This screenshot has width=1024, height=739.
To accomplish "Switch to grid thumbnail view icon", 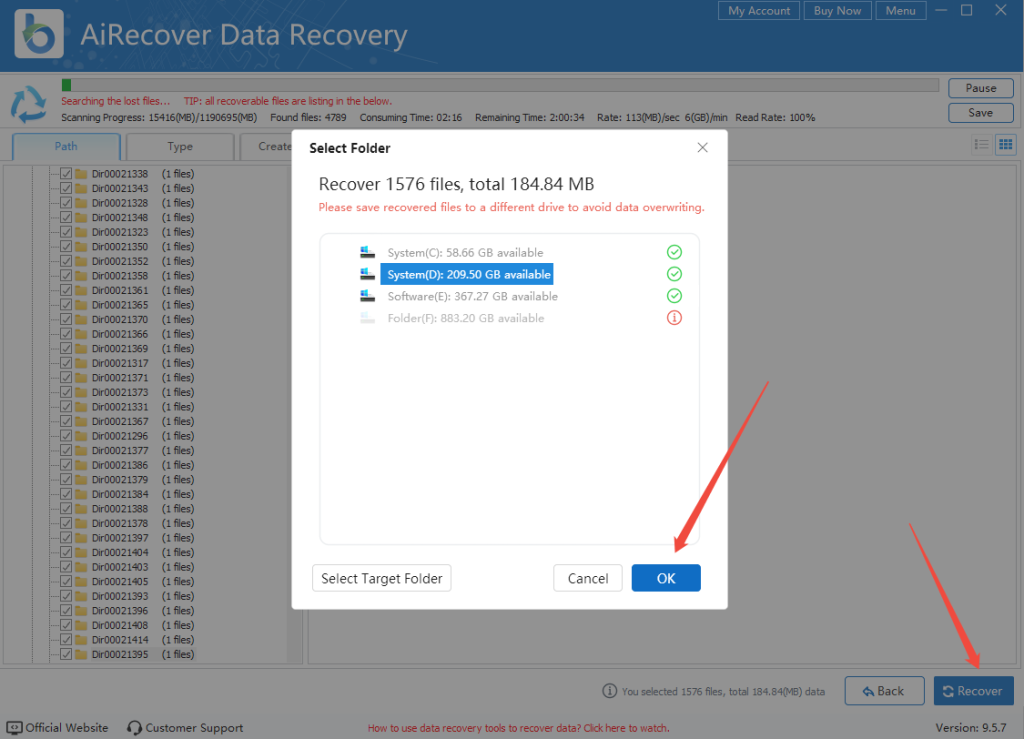I will (x=1005, y=145).
